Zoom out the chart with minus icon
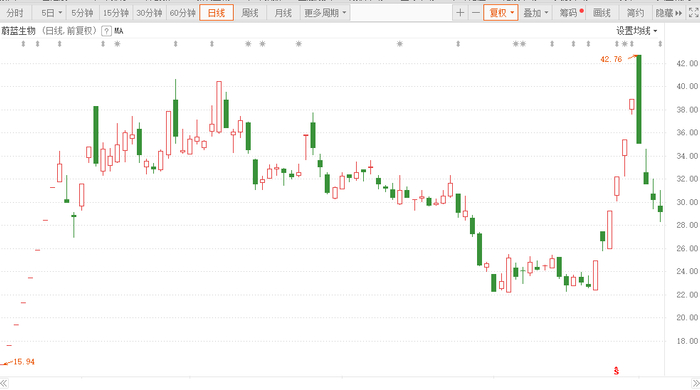700x390 pixels. pos(476,13)
